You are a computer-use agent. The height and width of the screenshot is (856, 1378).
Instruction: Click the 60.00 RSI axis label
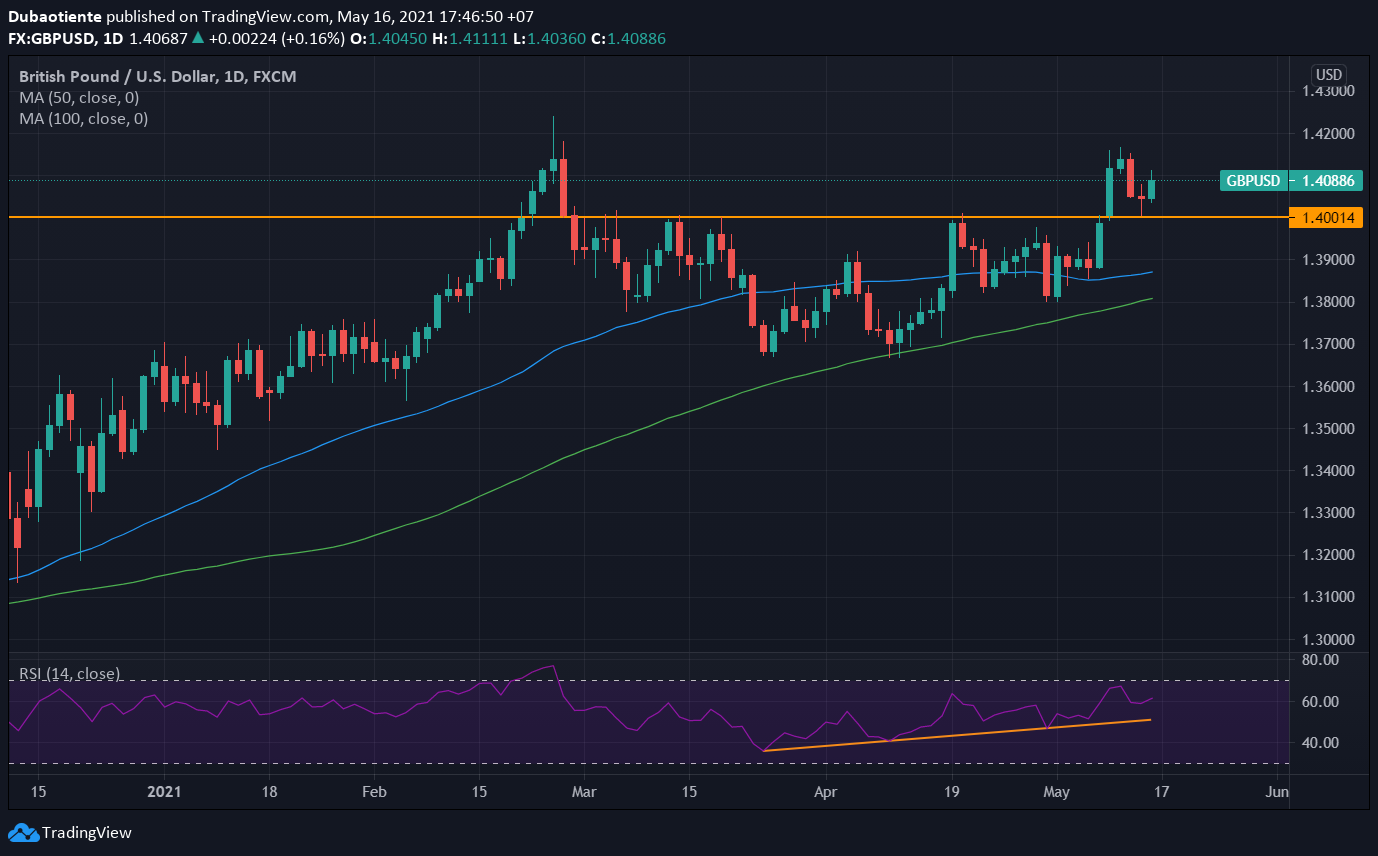coord(1319,702)
